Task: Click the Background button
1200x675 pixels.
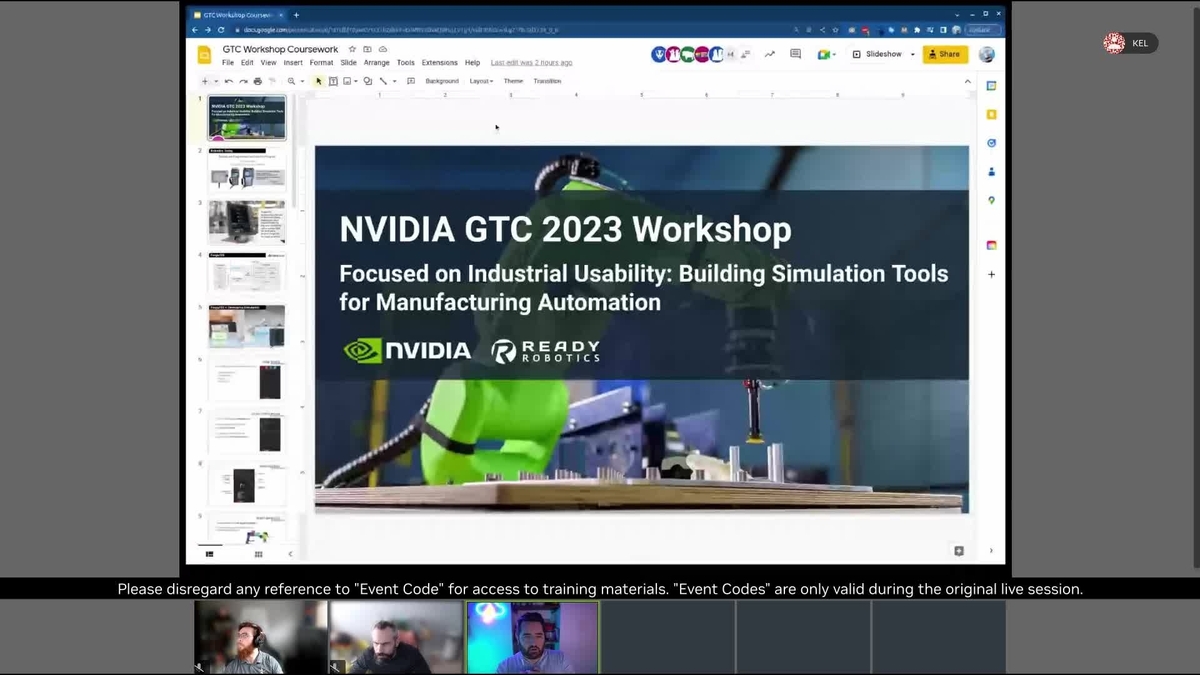Action: [x=442, y=81]
